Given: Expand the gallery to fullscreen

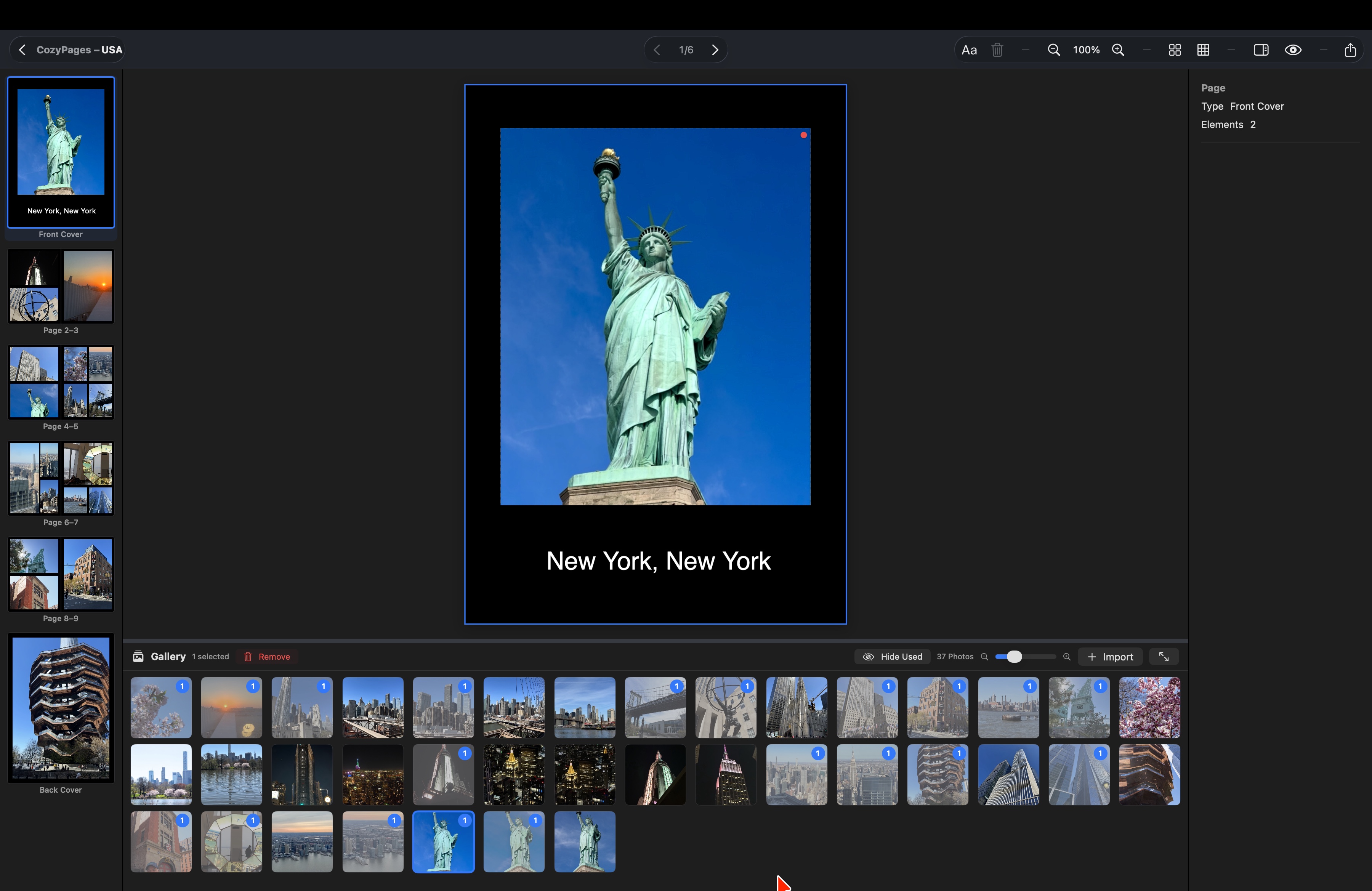Looking at the screenshot, I should pyautogui.click(x=1163, y=656).
